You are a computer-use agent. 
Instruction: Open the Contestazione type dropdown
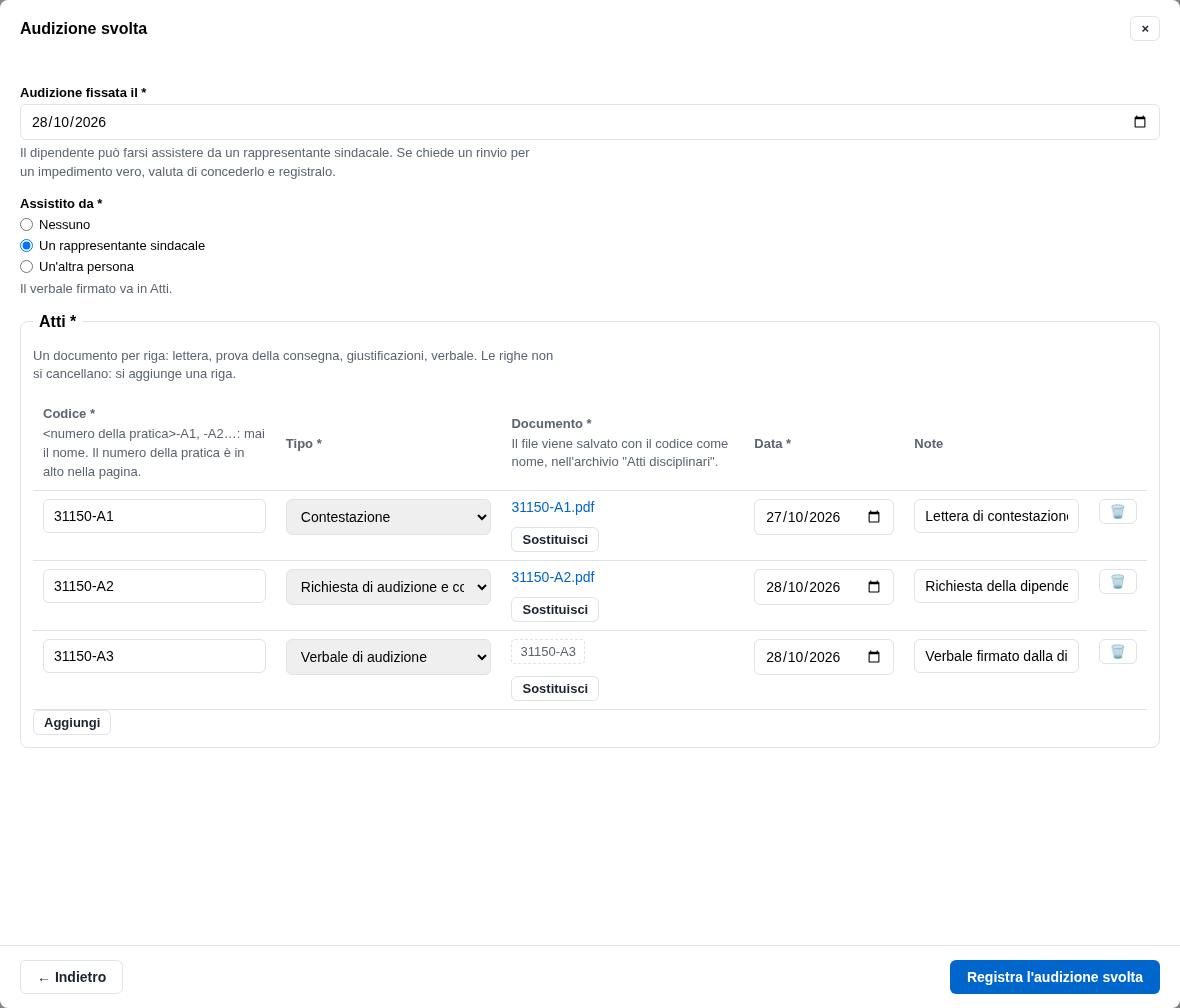pos(388,517)
